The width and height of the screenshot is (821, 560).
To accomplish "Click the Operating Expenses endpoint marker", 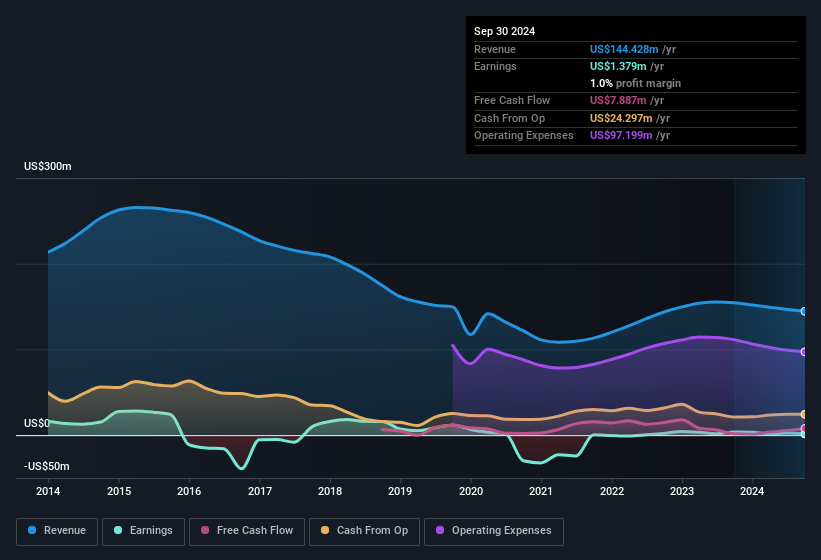I will [804, 351].
